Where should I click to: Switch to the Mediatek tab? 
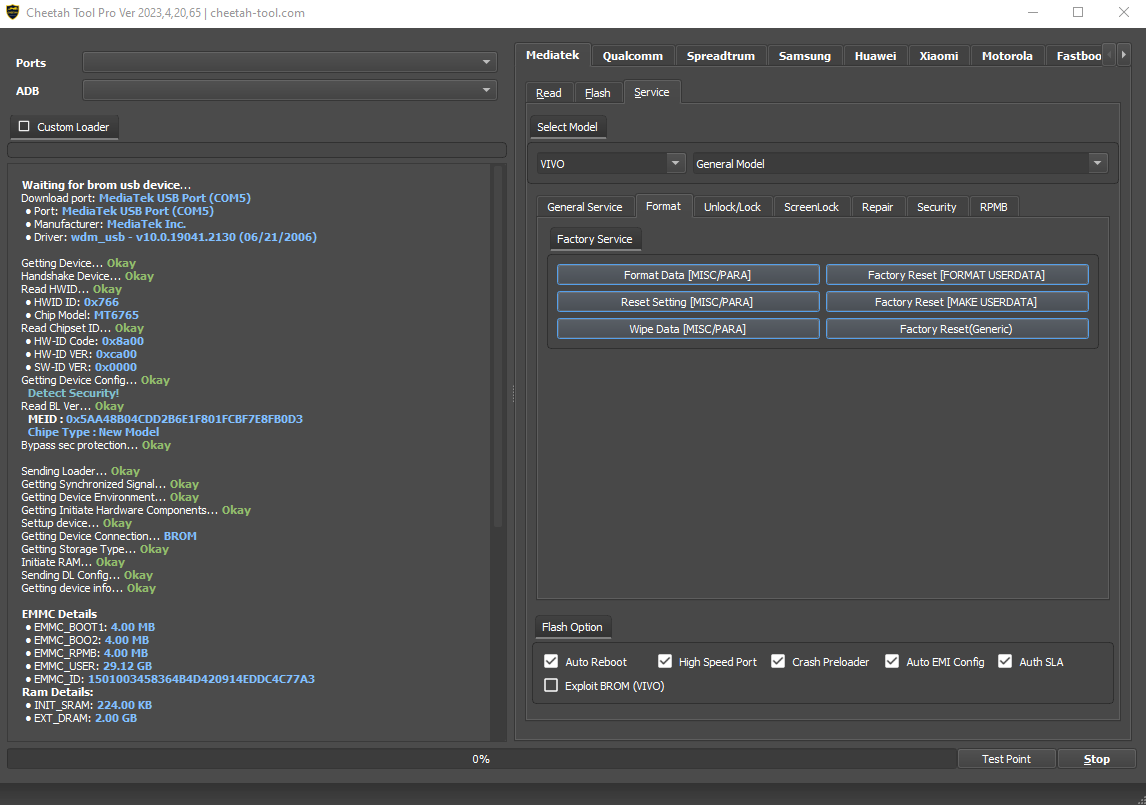(553, 55)
